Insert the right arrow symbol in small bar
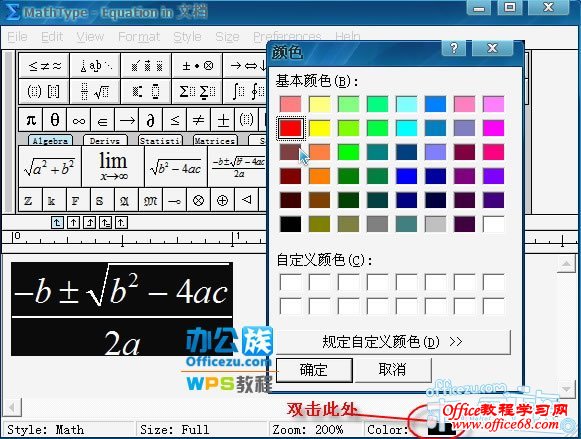 point(127,120)
